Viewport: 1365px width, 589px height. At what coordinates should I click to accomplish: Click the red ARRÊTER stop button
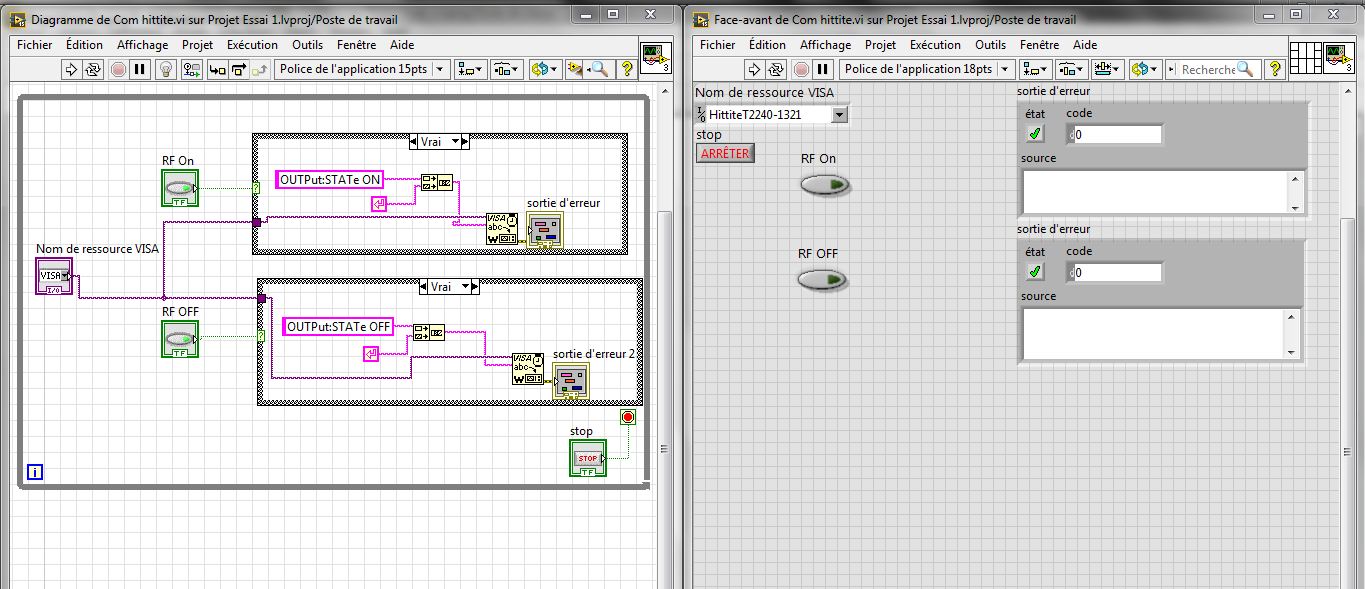[725, 153]
